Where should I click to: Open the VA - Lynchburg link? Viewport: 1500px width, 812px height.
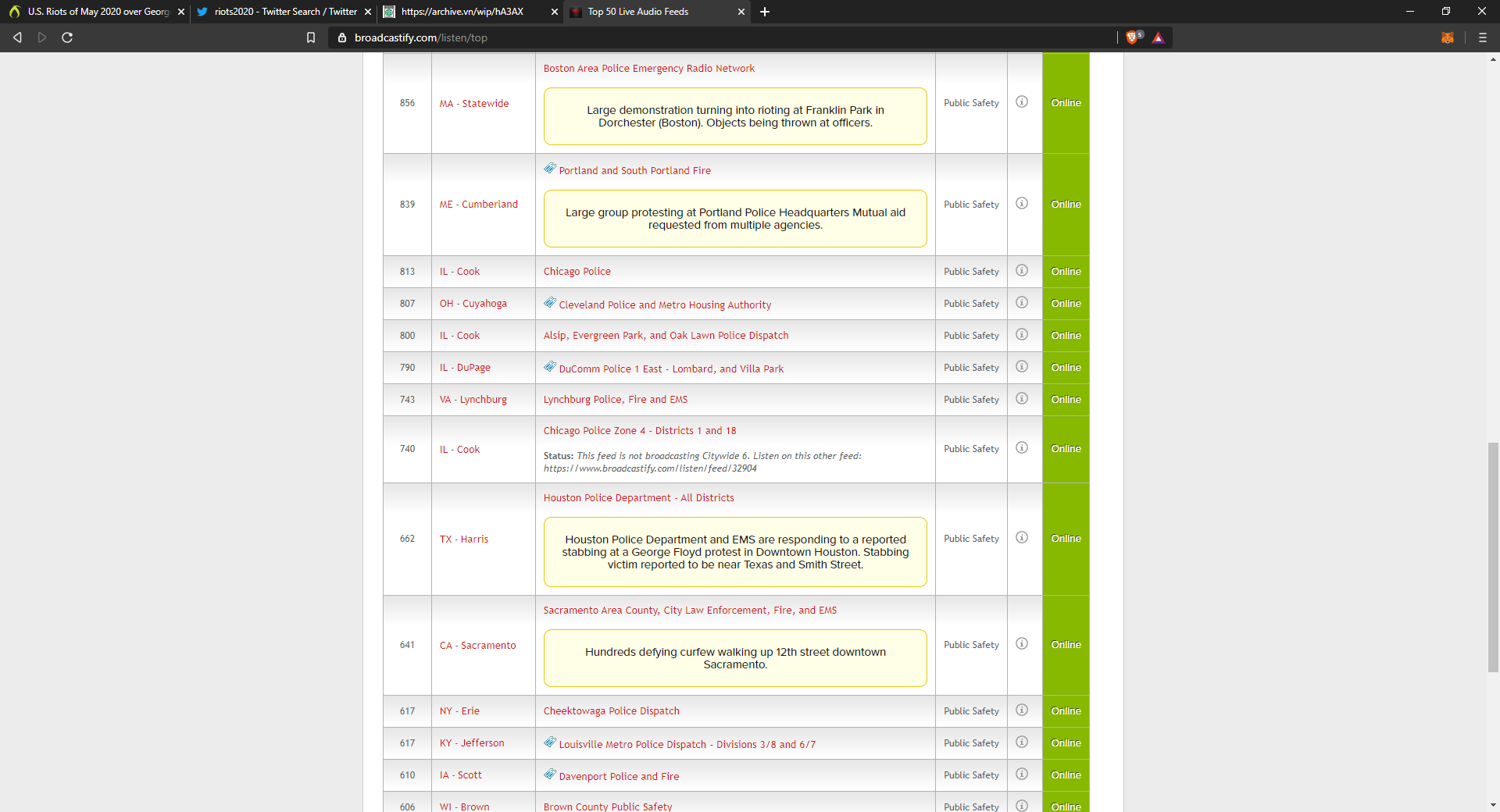(473, 400)
